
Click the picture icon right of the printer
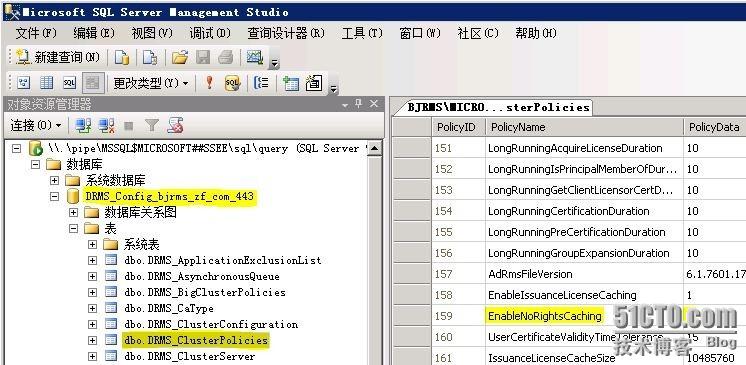(x=255, y=58)
